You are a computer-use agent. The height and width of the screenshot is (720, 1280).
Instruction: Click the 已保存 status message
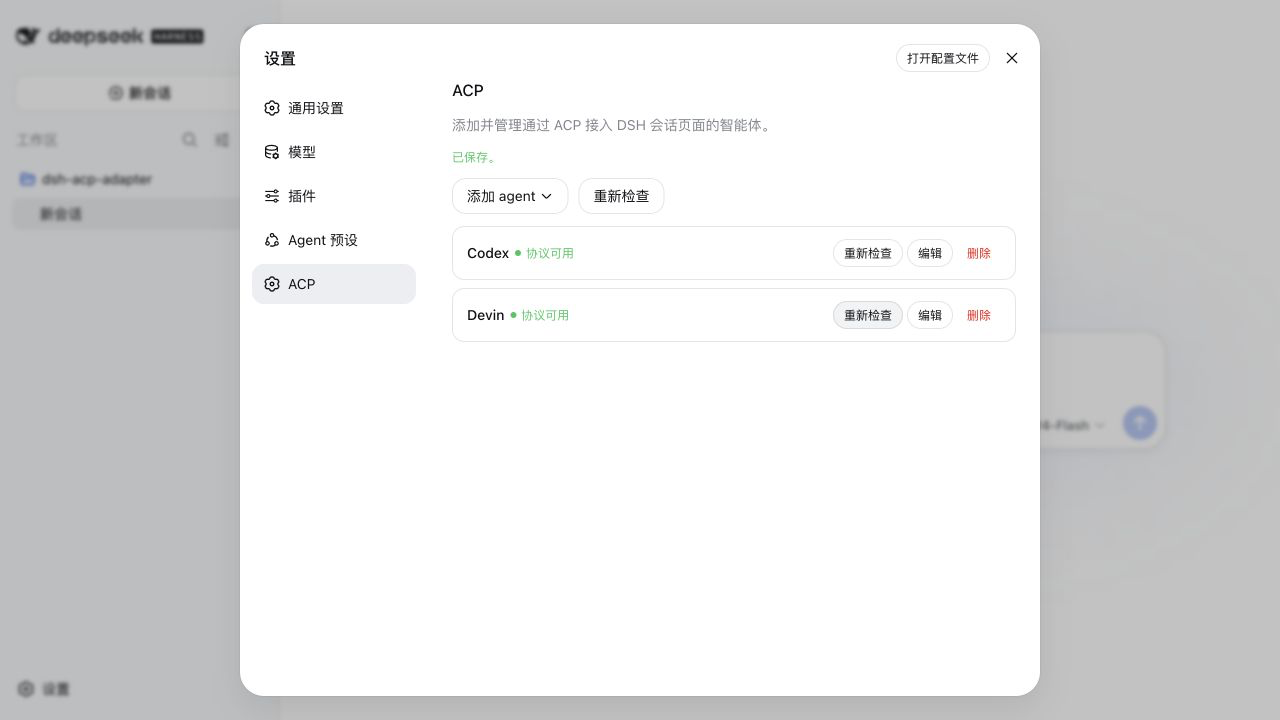pos(474,157)
